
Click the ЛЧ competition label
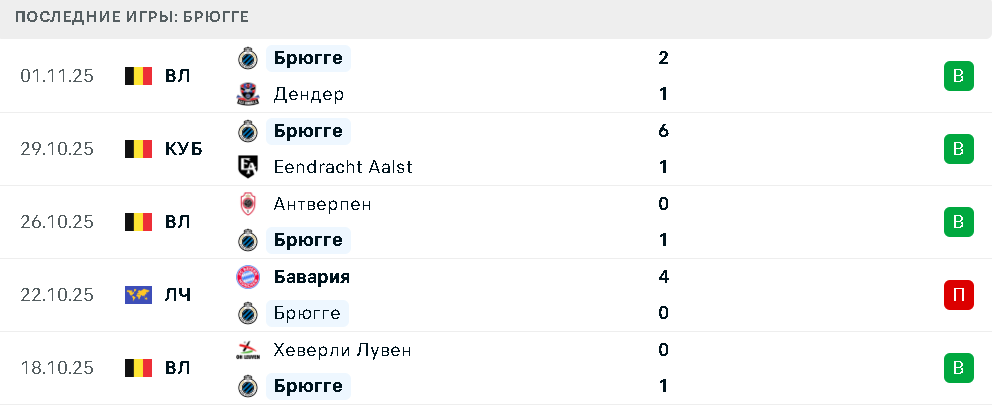click(178, 295)
